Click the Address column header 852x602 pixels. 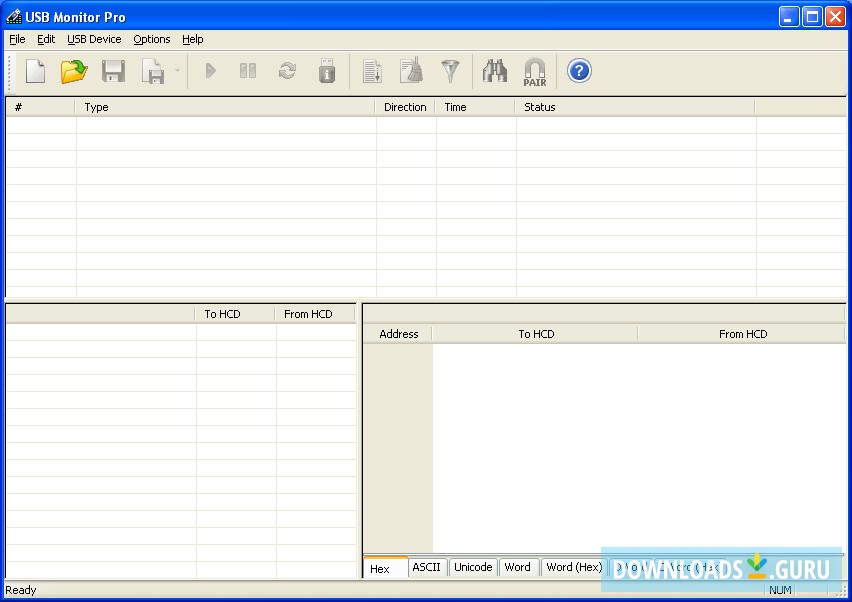pos(398,334)
